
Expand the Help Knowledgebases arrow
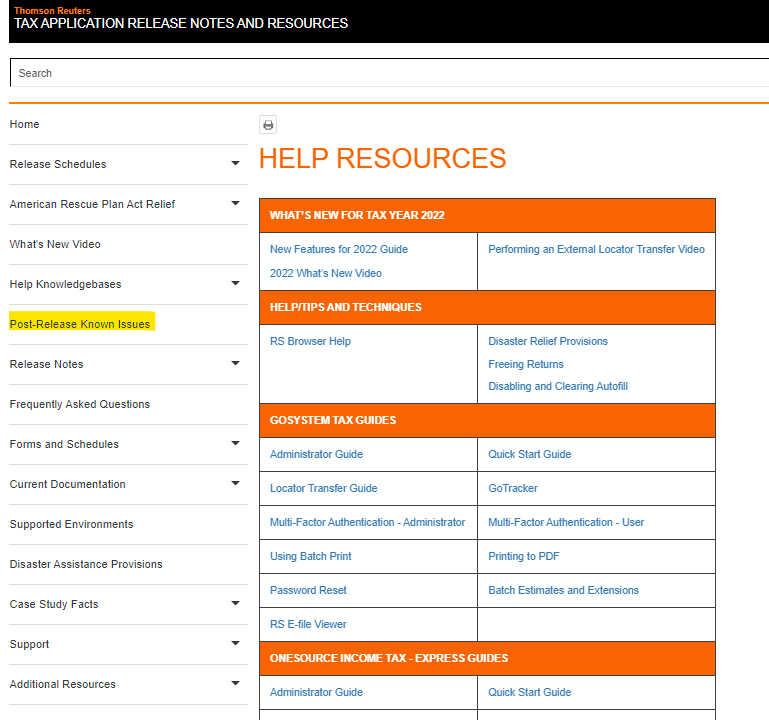pos(235,283)
